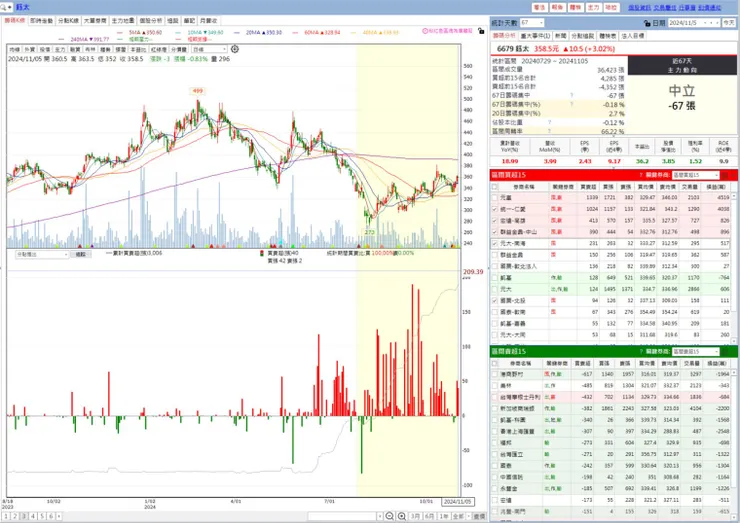
Task: Click the buy table vertical scrollbar
Action: pyautogui.click(x=734, y=268)
